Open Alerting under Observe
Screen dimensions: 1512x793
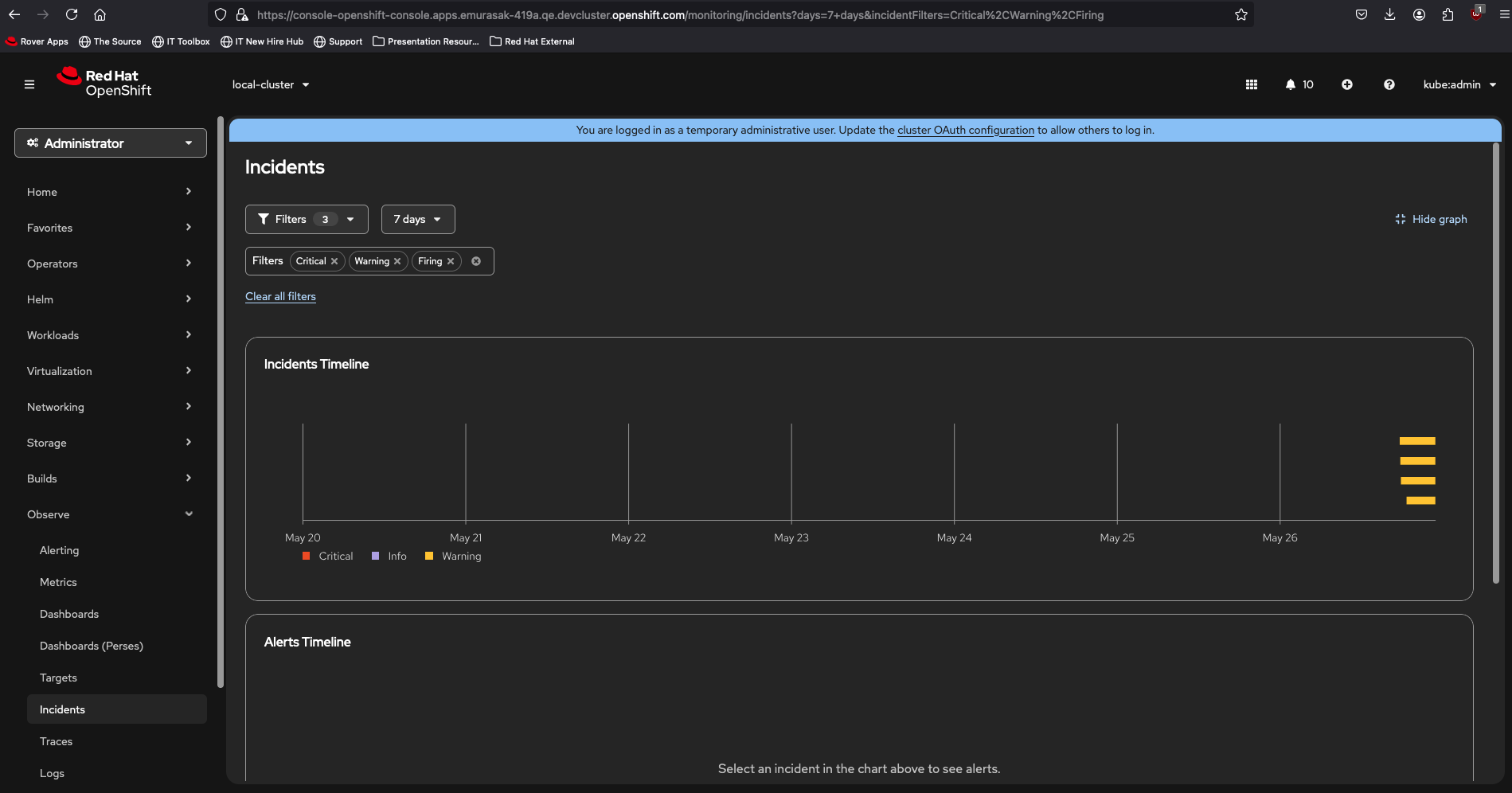(x=59, y=550)
